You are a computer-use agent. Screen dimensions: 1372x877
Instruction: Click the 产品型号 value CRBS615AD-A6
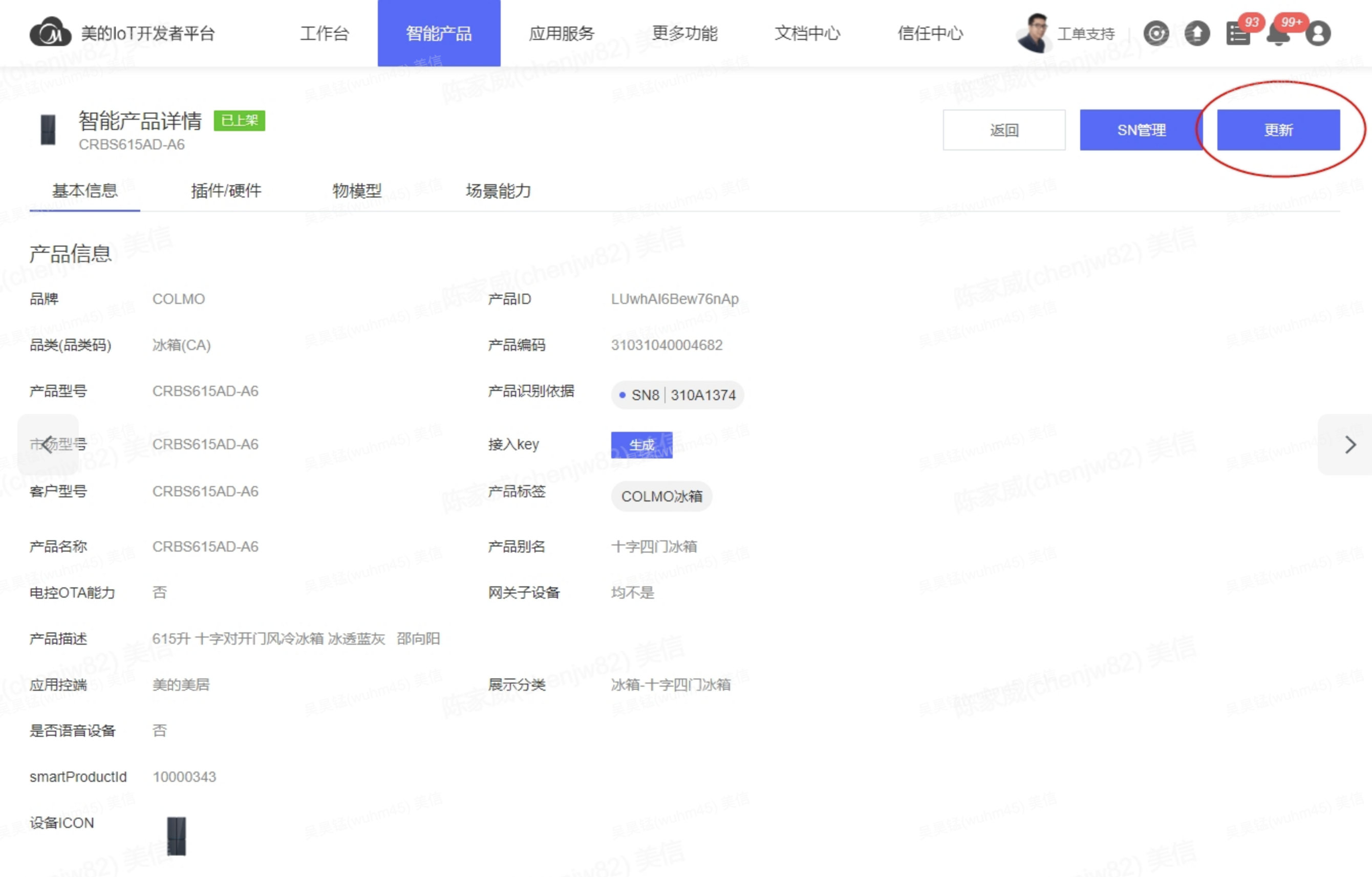pos(205,391)
